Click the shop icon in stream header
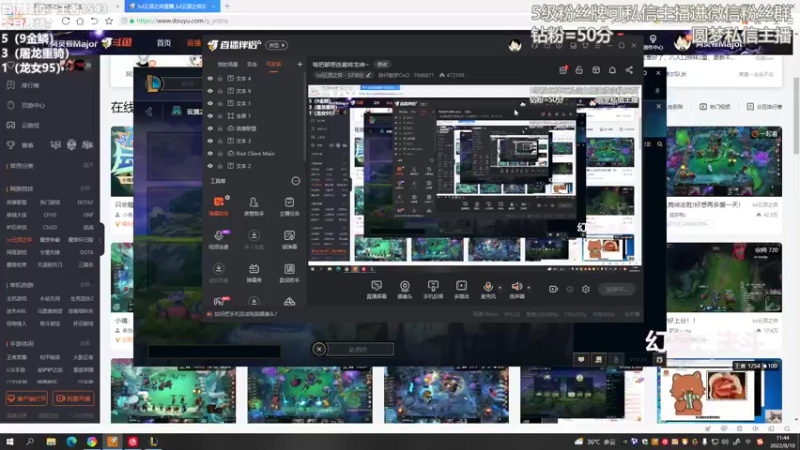The width and height of the screenshot is (800, 450). 596,70
